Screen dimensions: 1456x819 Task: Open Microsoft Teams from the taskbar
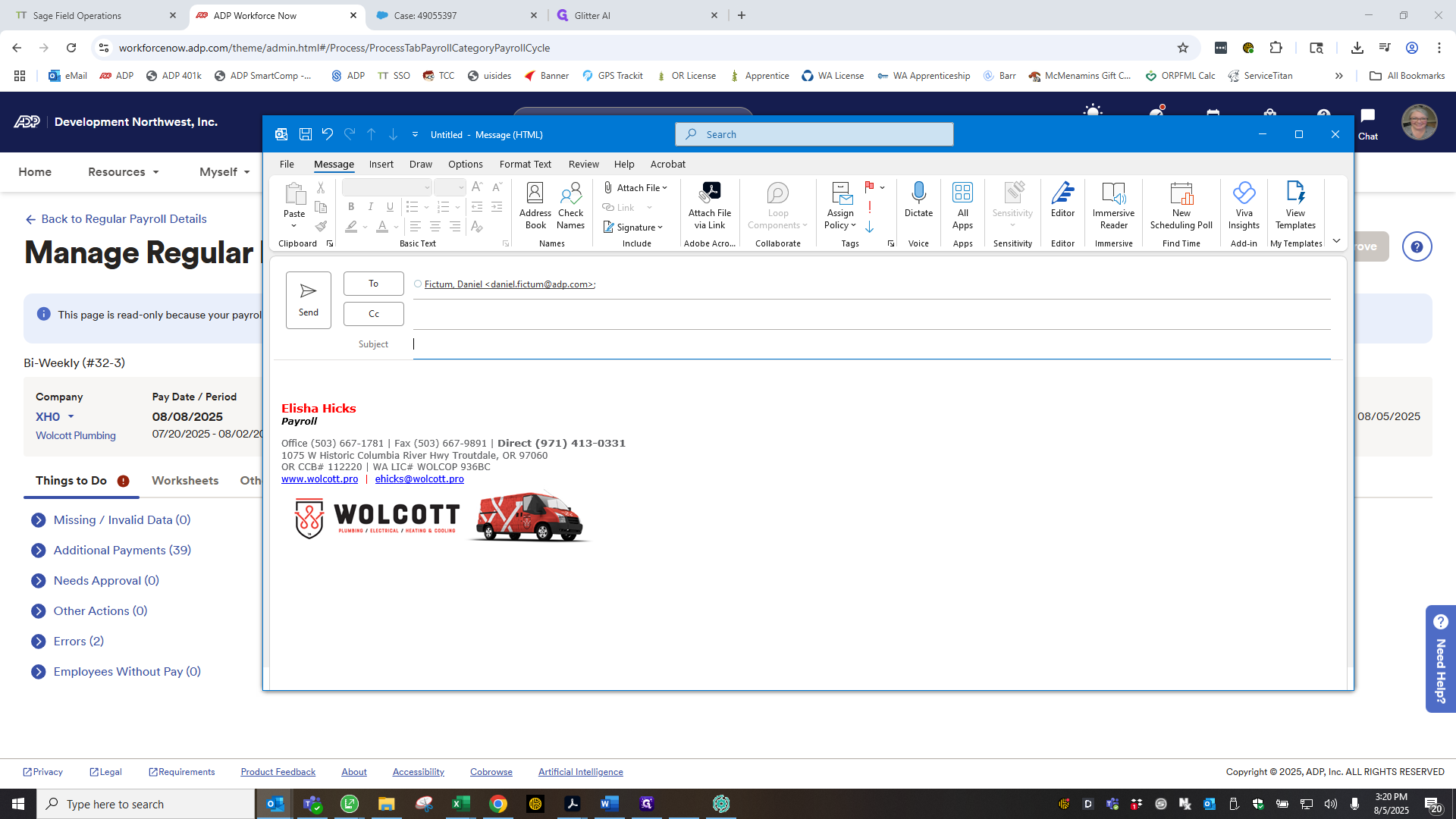pos(312,804)
